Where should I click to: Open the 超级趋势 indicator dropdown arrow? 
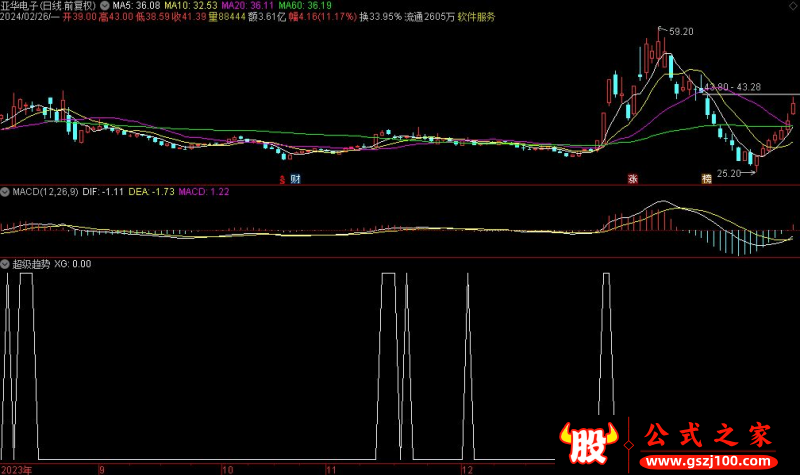[6, 265]
